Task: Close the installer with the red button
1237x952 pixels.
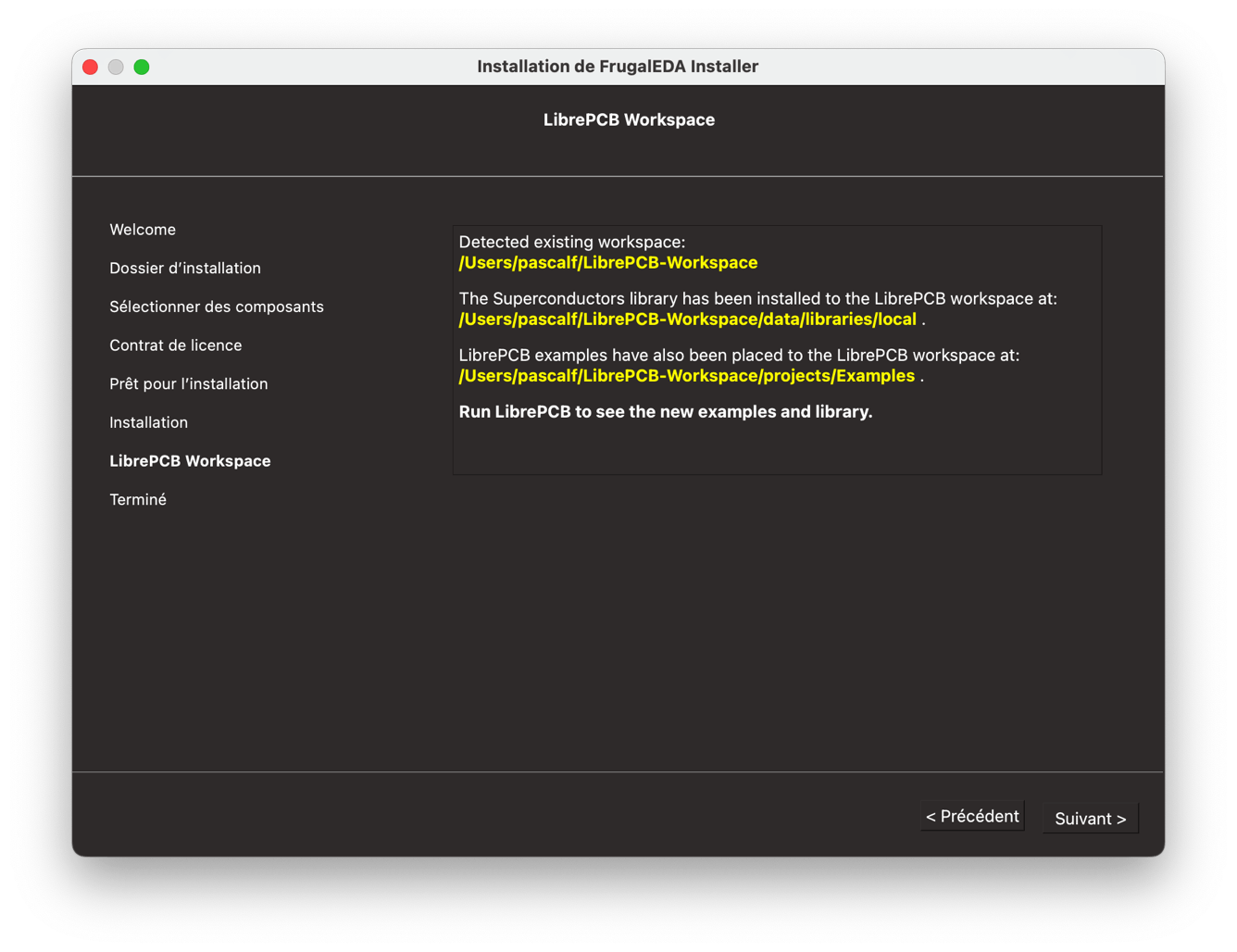Action: coord(91,67)
